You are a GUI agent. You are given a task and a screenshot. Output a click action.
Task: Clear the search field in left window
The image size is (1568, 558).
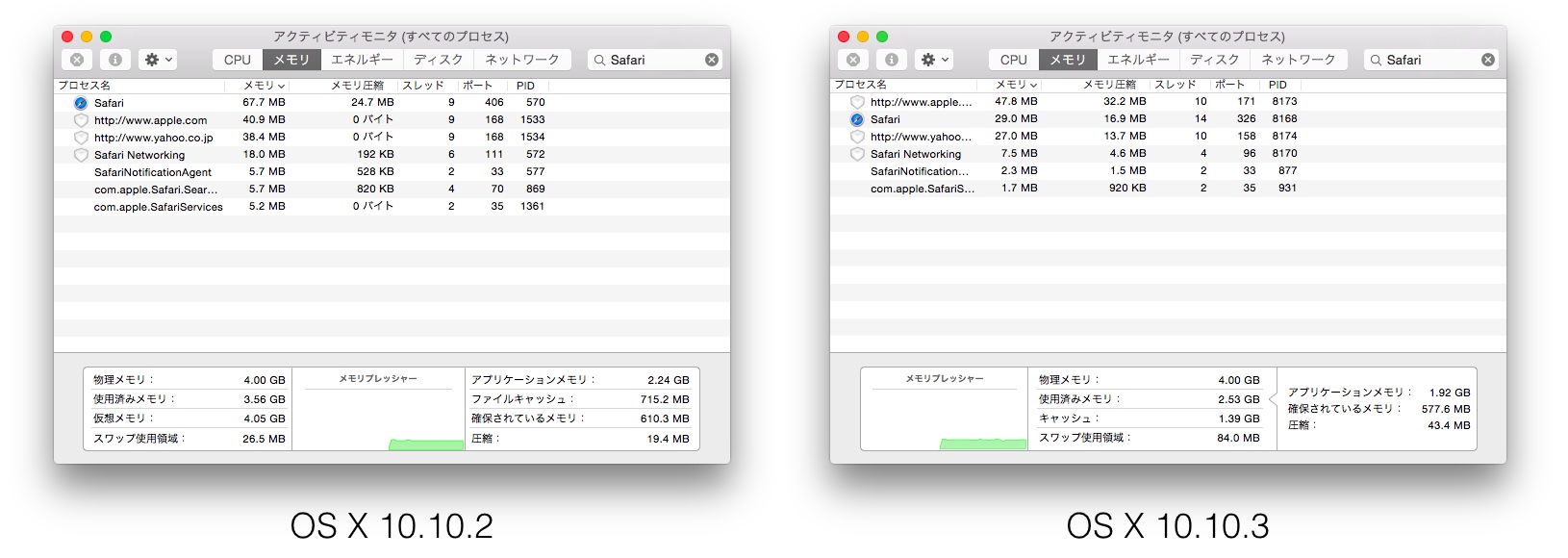pyautogui.click(x=712, y=60)
